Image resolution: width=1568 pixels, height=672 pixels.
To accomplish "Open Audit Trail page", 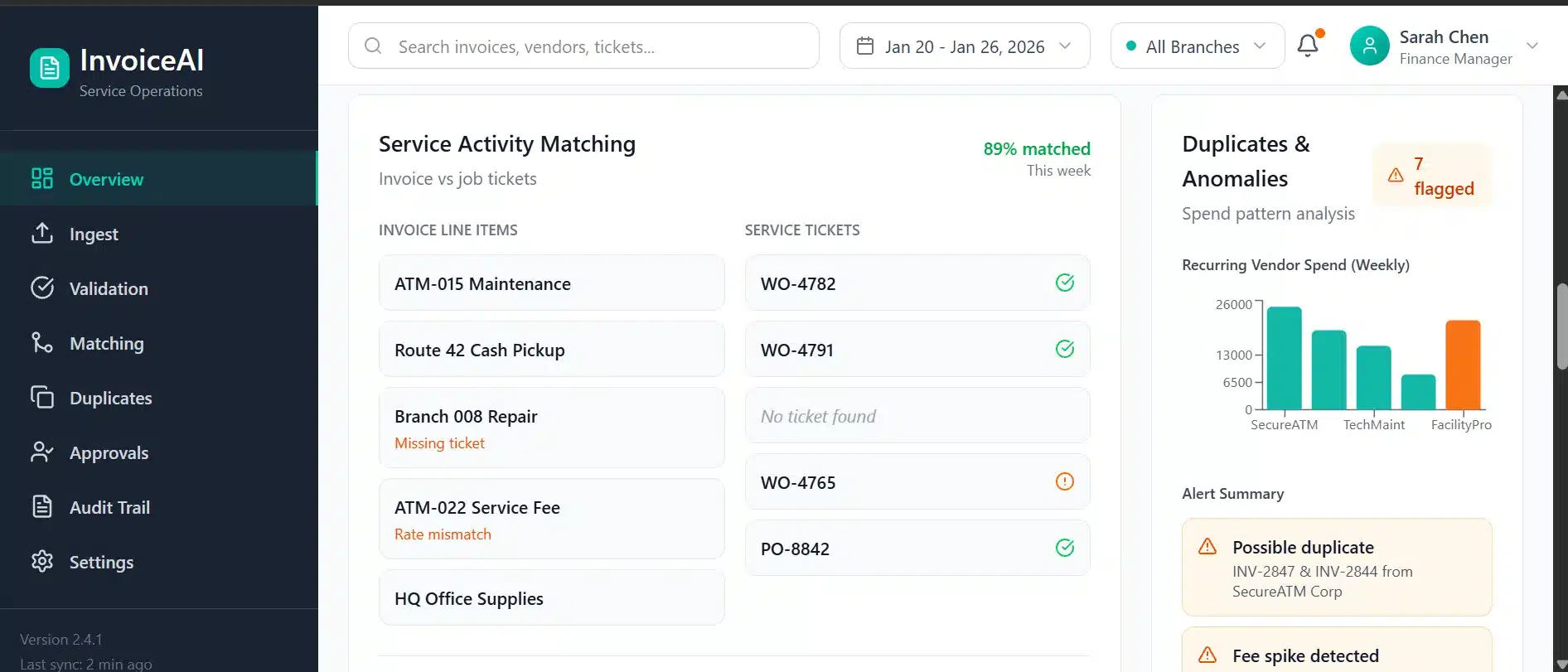I will click(x=158, y=506).
